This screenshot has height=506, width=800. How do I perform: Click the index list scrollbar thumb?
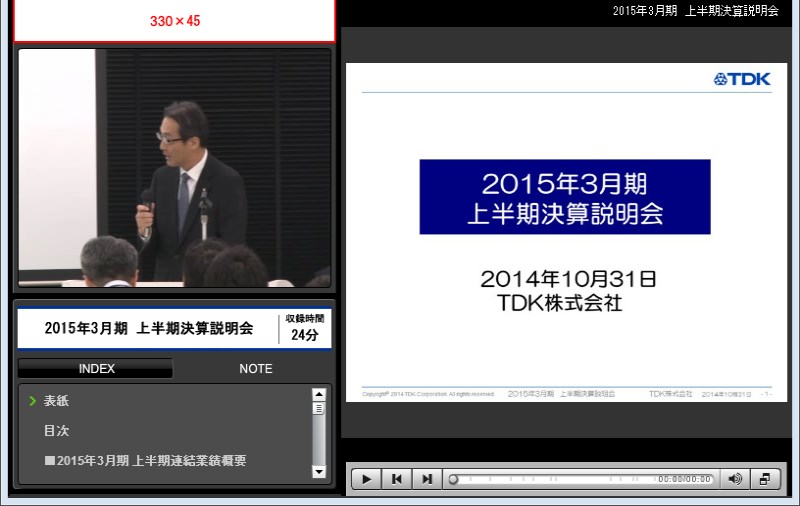point(319,409)
